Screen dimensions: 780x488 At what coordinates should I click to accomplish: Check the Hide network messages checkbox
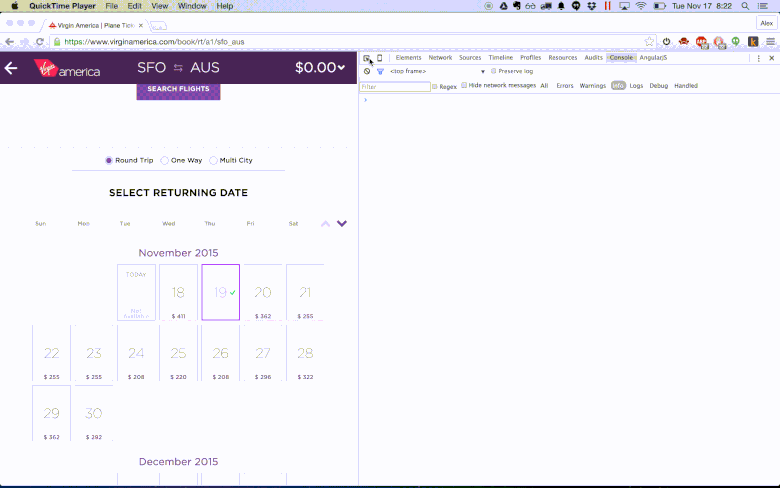click(464, 86)
